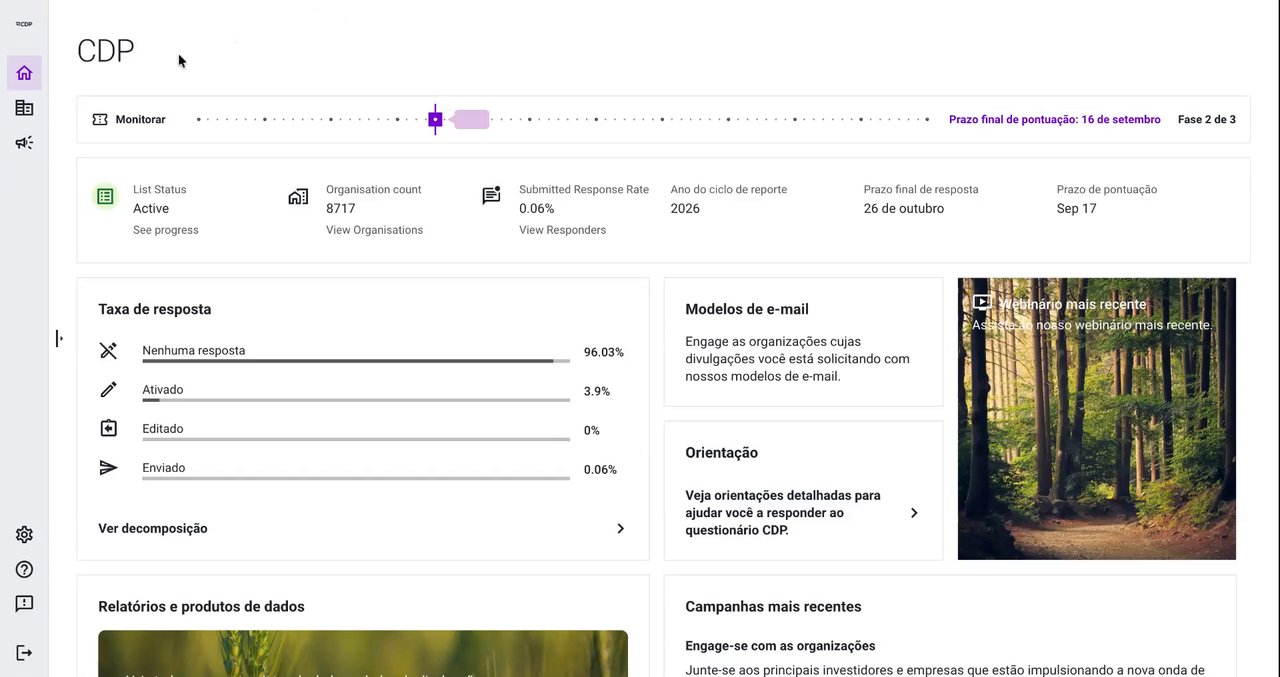Viewport: 1280px width, 677px height.
Task: Click the Monitorar label
Action: 140,120
